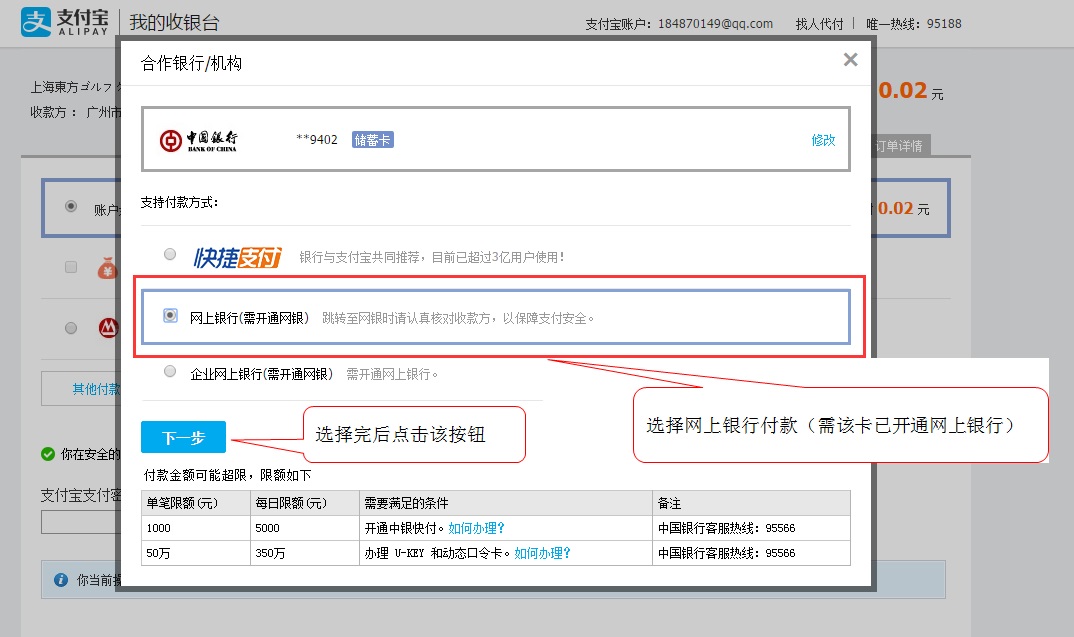Click 中国银行客服热线 in the 50万 row

click(x=727, y=553)
